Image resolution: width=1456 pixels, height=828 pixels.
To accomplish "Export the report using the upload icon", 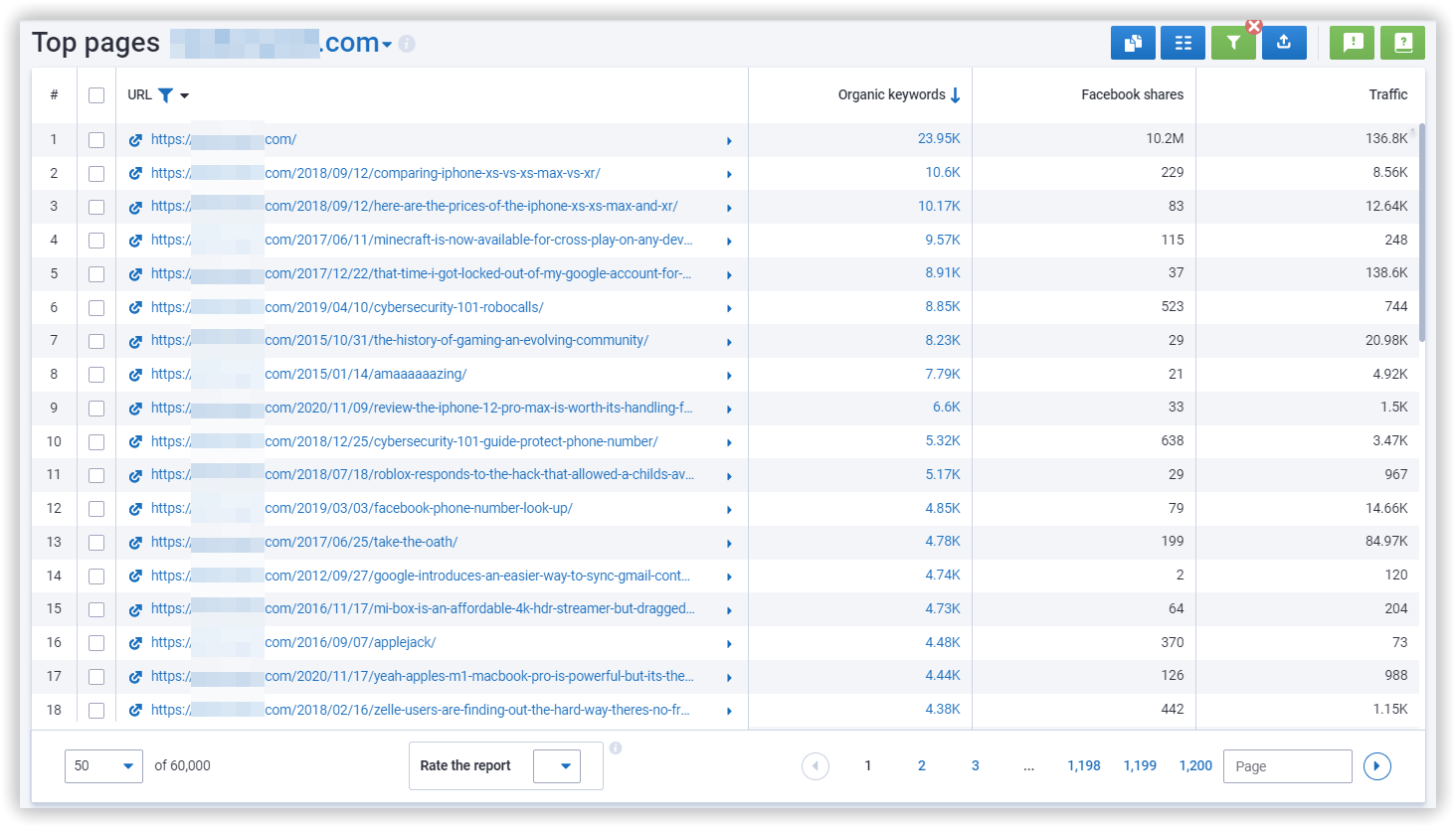I will tap(1284, 42).
